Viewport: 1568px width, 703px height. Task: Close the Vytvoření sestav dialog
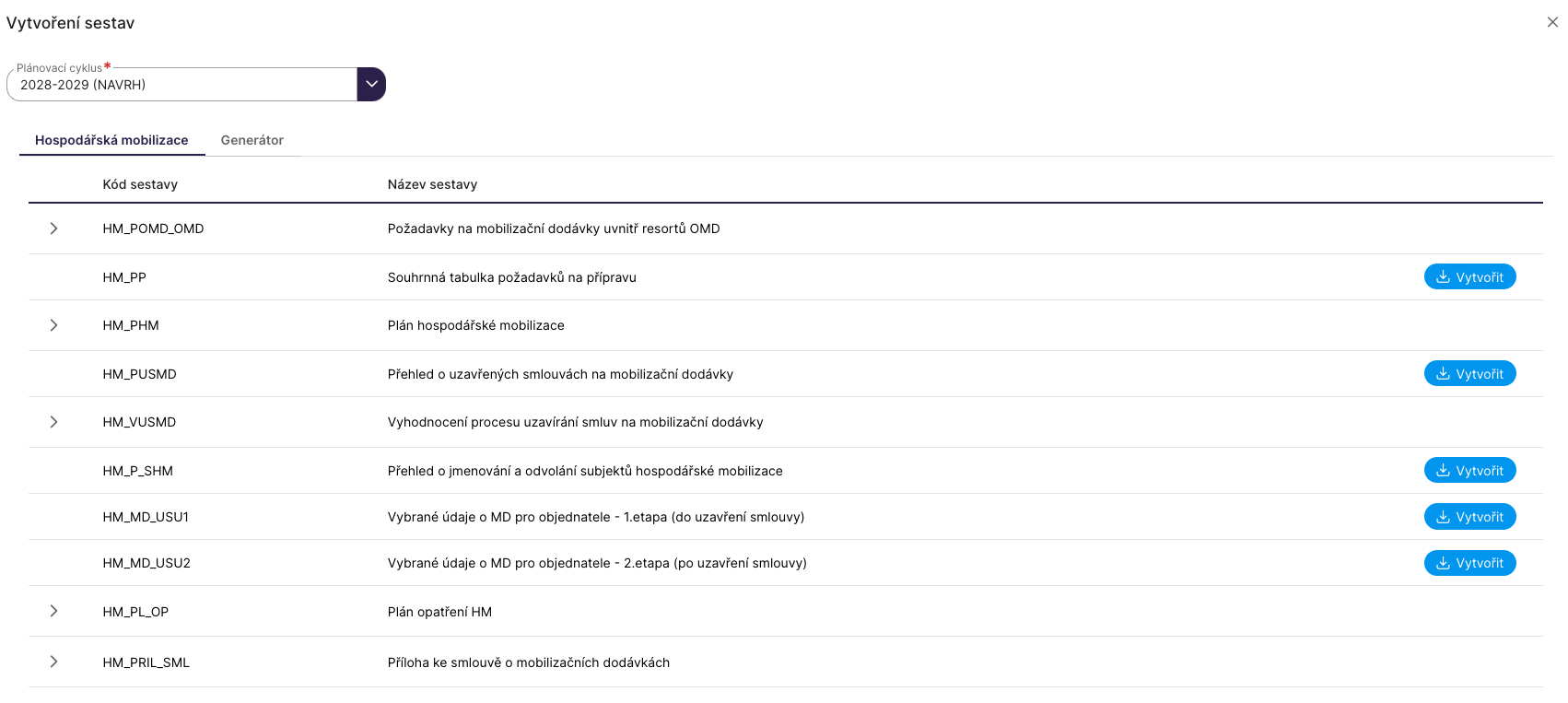click(x=1552, y=22)
